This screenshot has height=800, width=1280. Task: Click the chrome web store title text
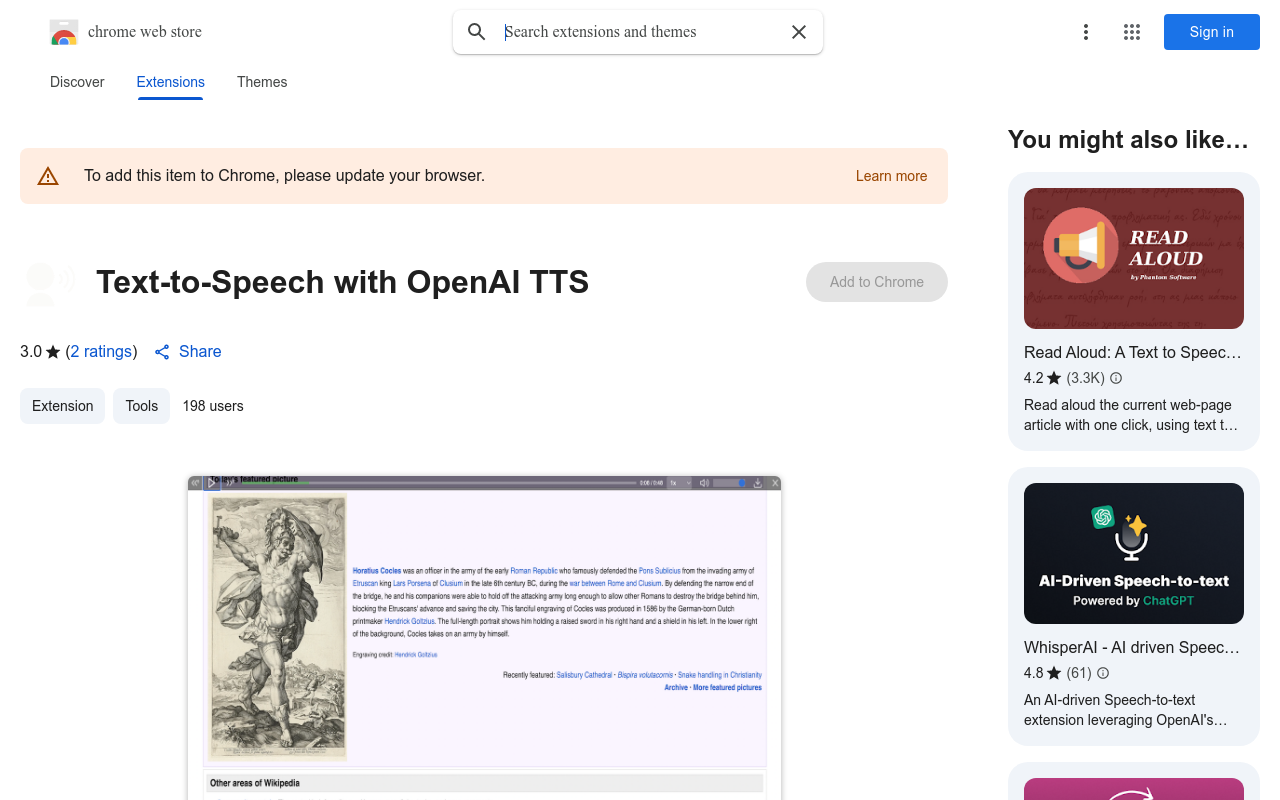[145, 32]
